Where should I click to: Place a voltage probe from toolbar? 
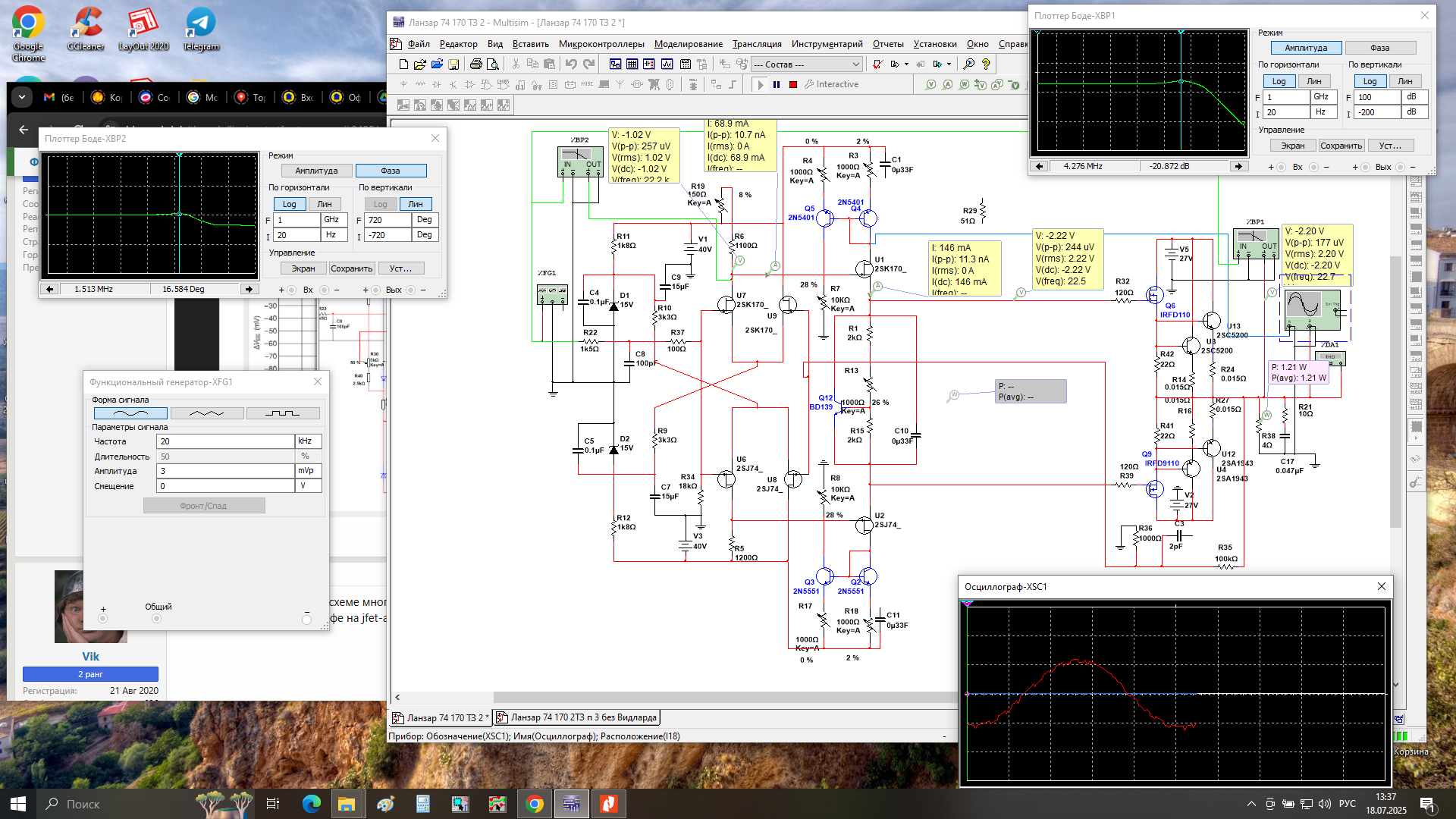(930, 84)
